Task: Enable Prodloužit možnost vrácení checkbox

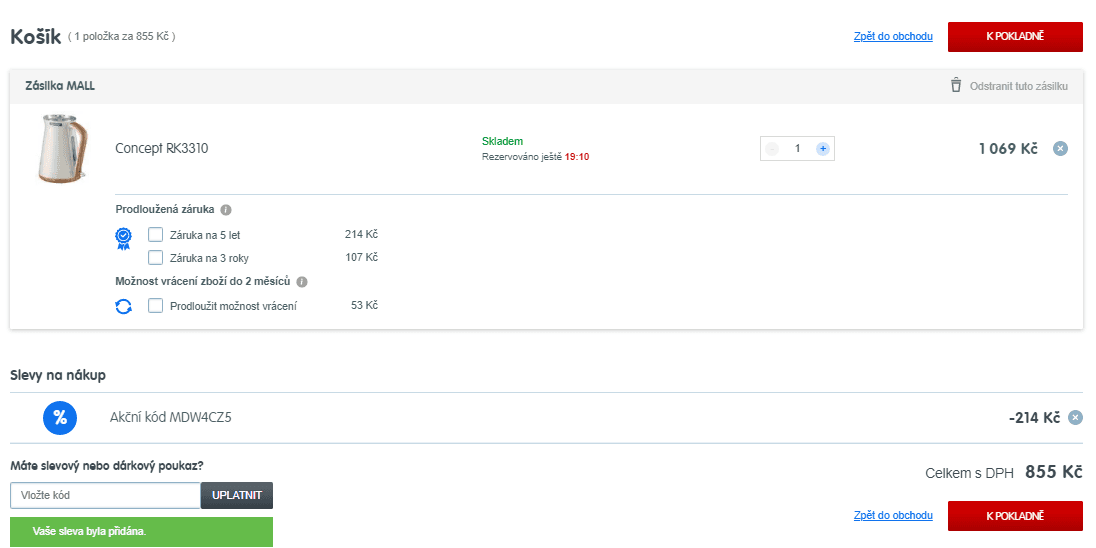Action: (x=155, y=305)
